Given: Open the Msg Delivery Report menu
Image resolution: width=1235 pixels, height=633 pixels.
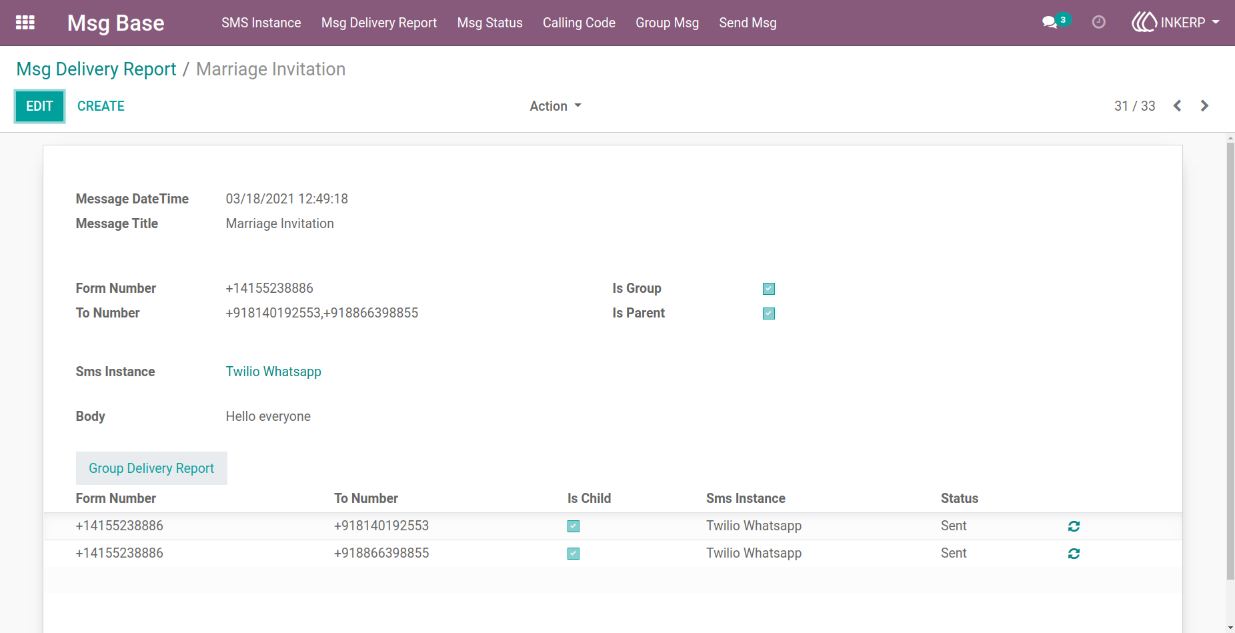Looking at the screenshot, I should pyautogui.click(x=379, y=22).
